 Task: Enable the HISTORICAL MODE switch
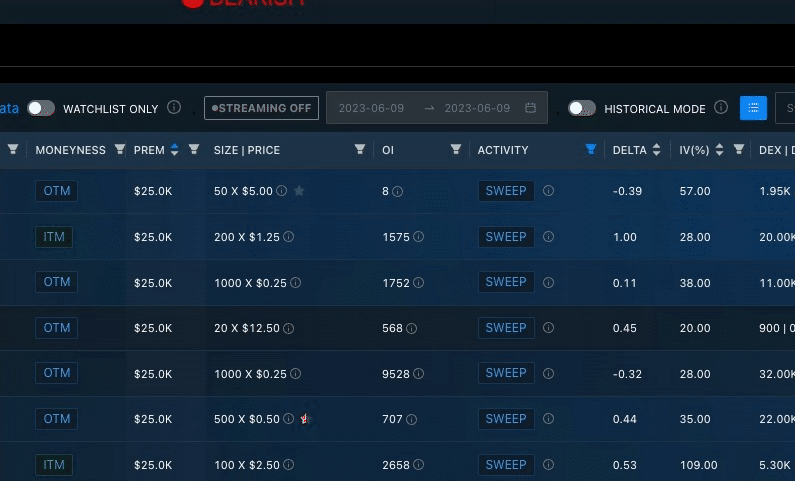tap(582, 108)
